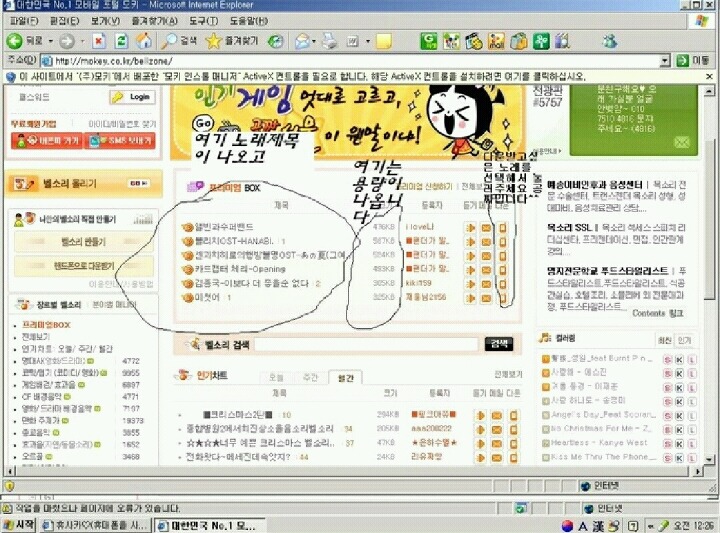Click the Stop loading icon
Viewport: 720px width, 533px height.
(99, 41)
